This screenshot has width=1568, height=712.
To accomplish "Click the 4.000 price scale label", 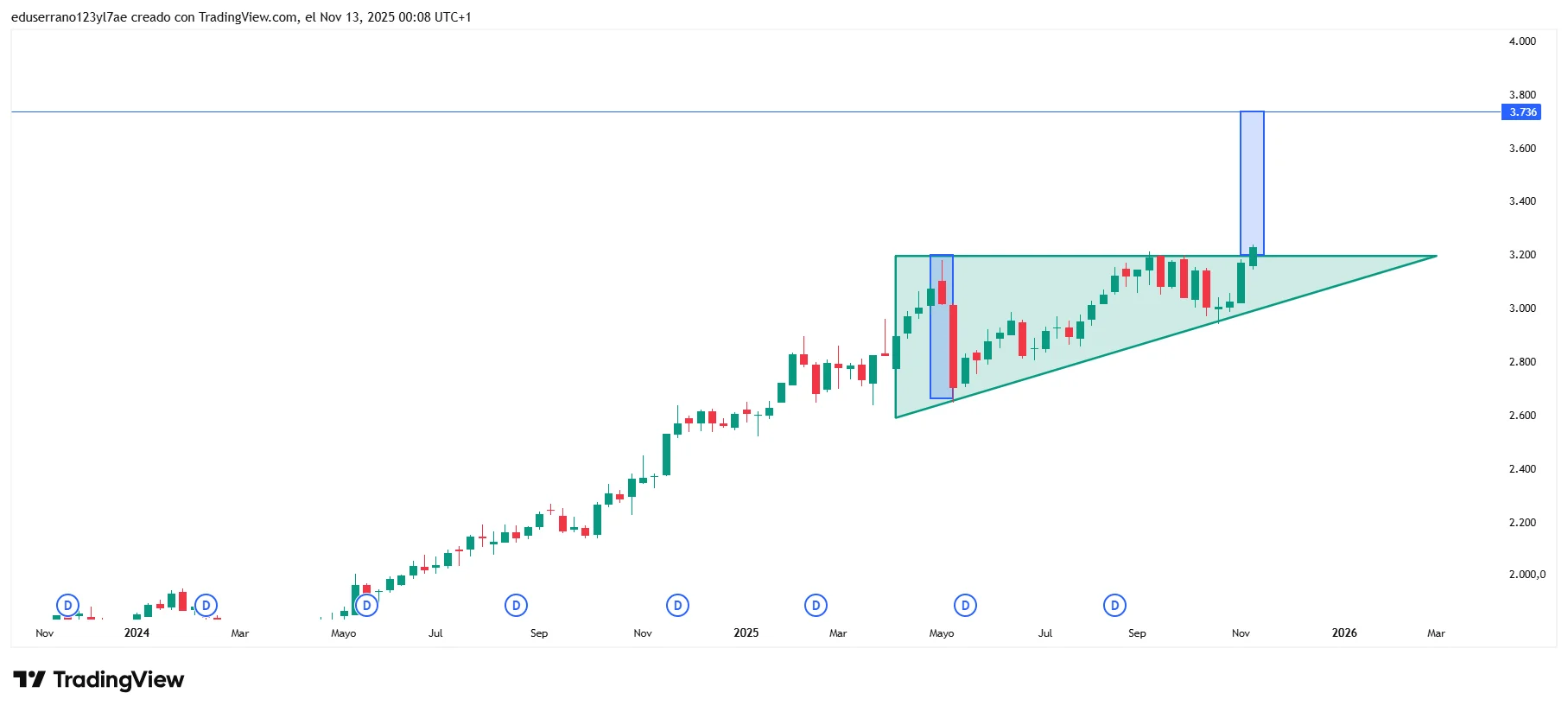I will pos(1522,41).
